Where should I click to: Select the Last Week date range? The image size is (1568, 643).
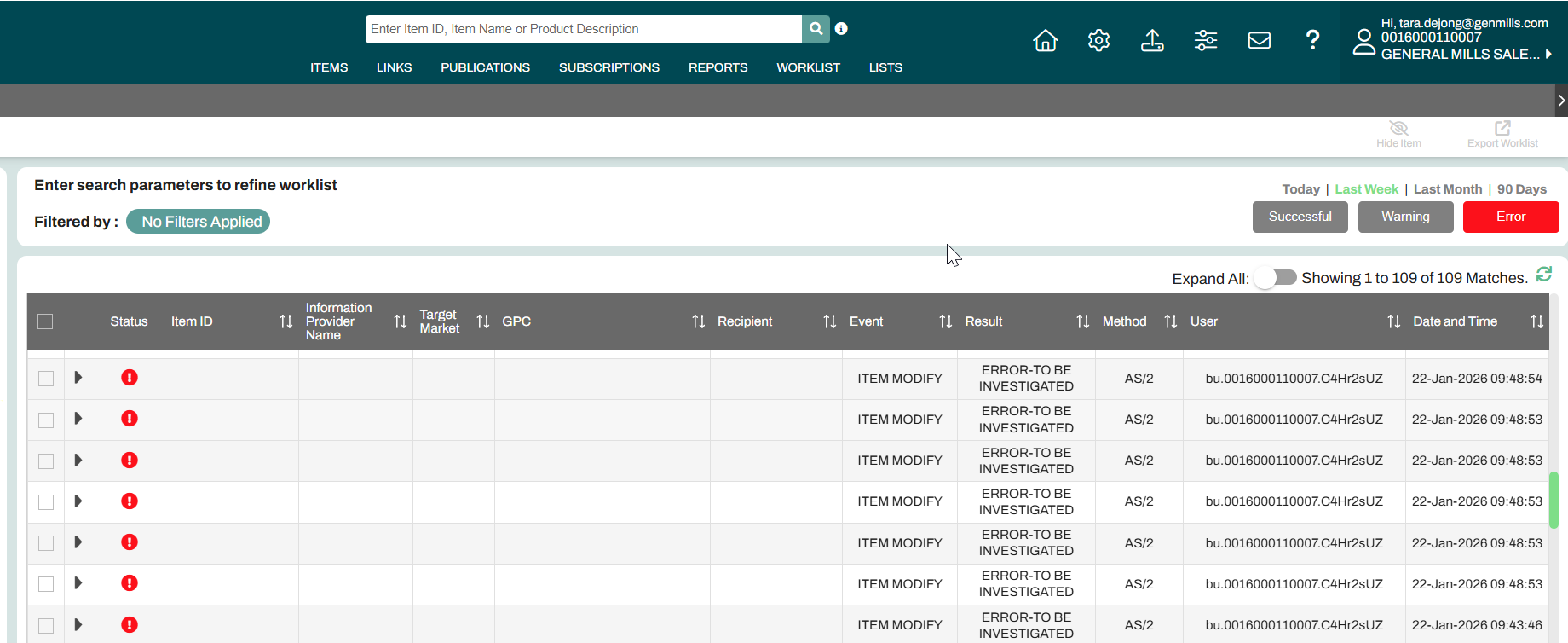point(1367,189)
